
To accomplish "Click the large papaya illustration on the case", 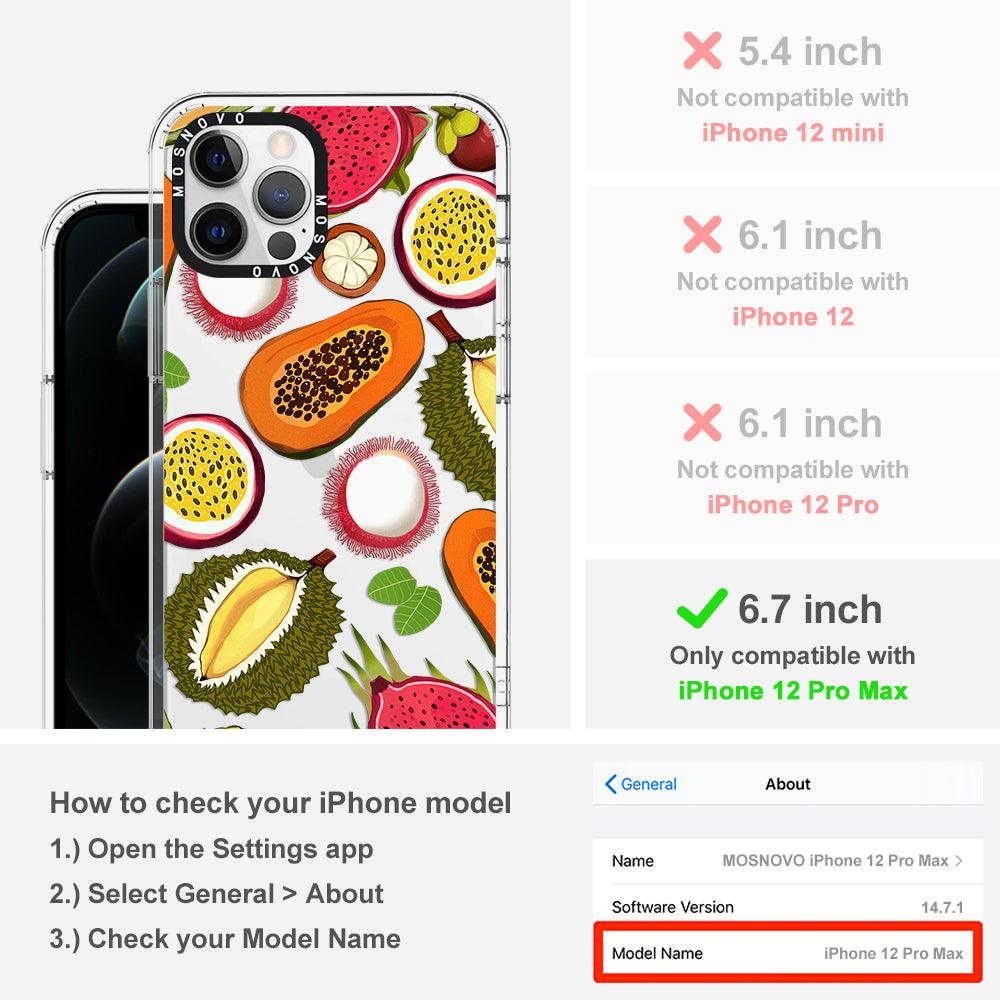I will click(x=332, y=378).
